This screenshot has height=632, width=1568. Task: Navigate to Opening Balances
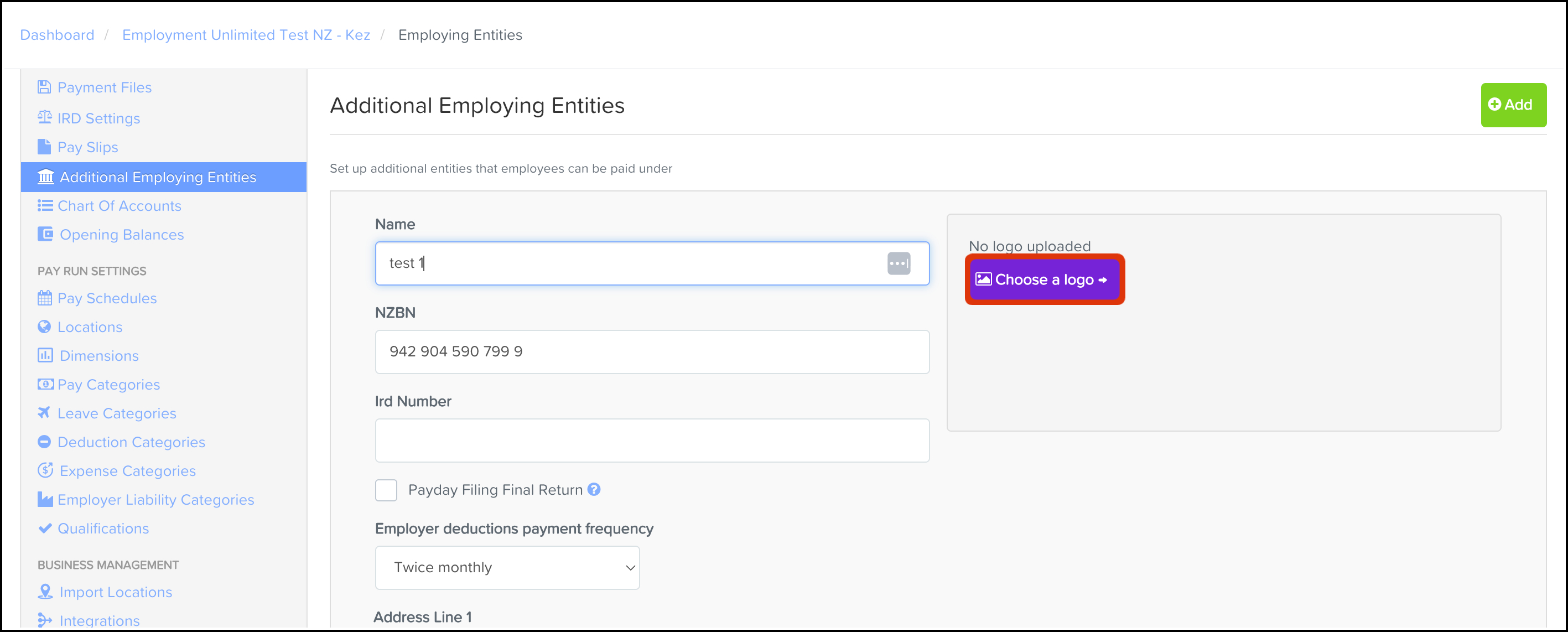122,235
